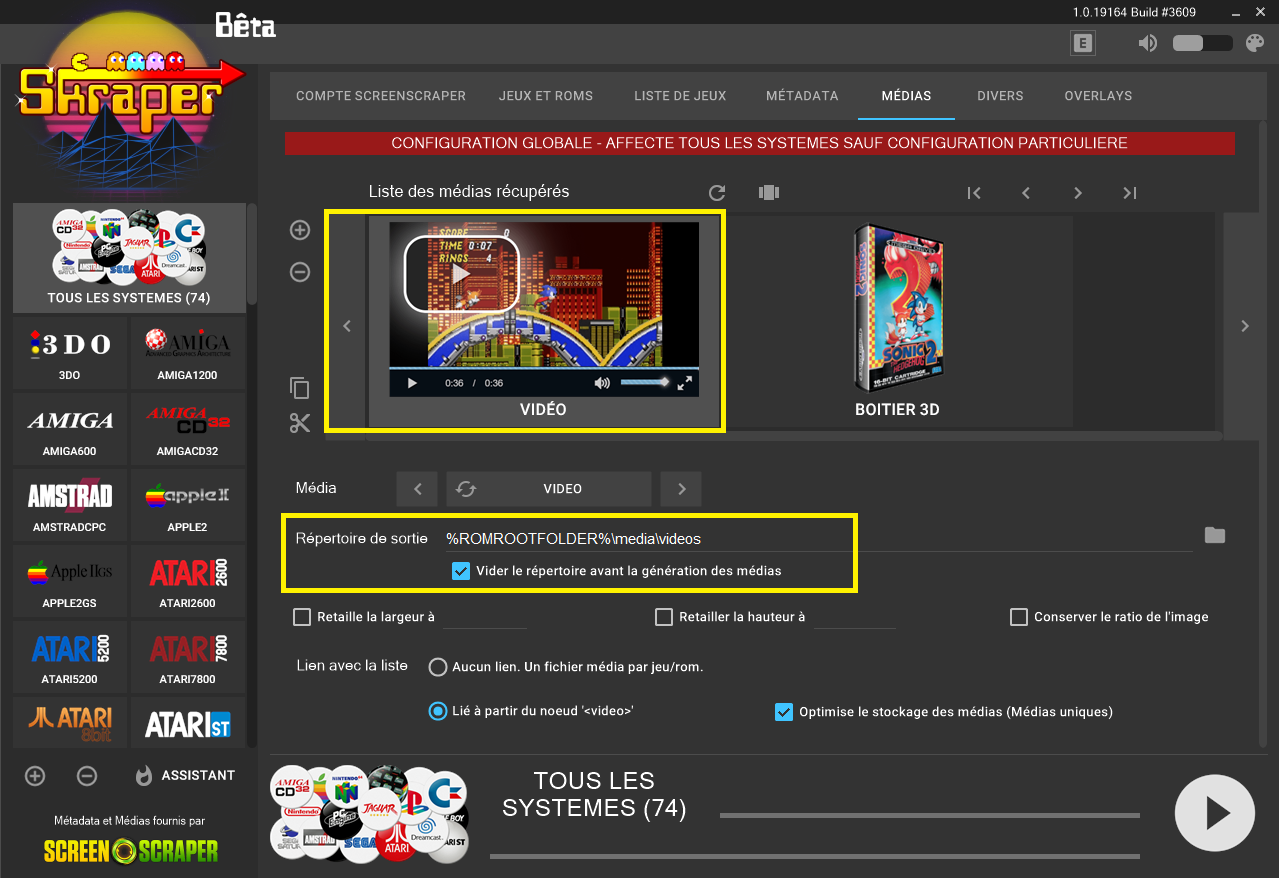The image size is (1279, 878).
Task: Select the BOITIER 3D media thumbnail
Action: tap(897, 321)
